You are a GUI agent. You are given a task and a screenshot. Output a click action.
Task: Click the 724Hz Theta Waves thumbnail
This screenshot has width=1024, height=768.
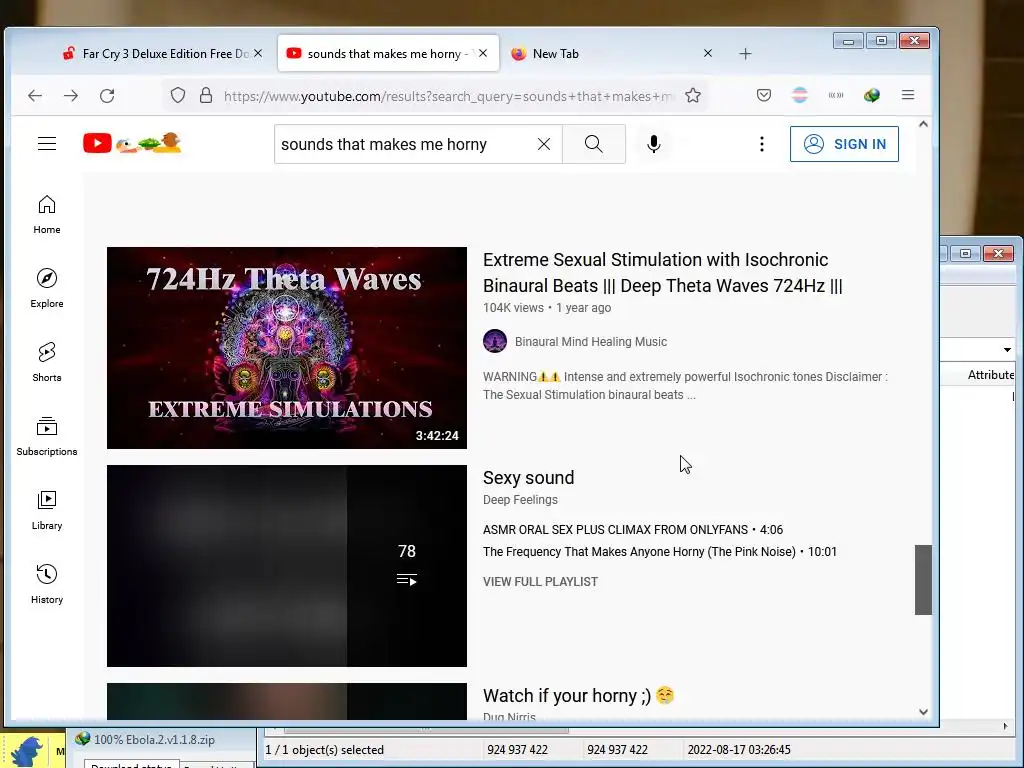tap(287, 348)
